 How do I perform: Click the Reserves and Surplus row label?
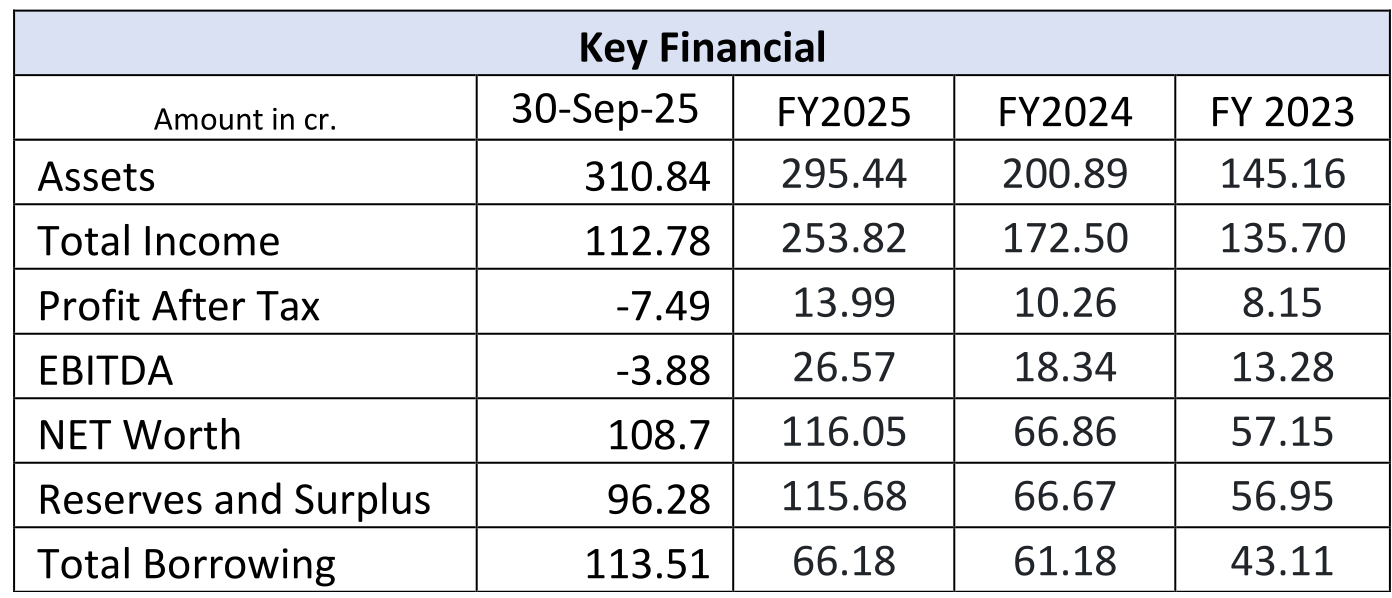(234, 499)
